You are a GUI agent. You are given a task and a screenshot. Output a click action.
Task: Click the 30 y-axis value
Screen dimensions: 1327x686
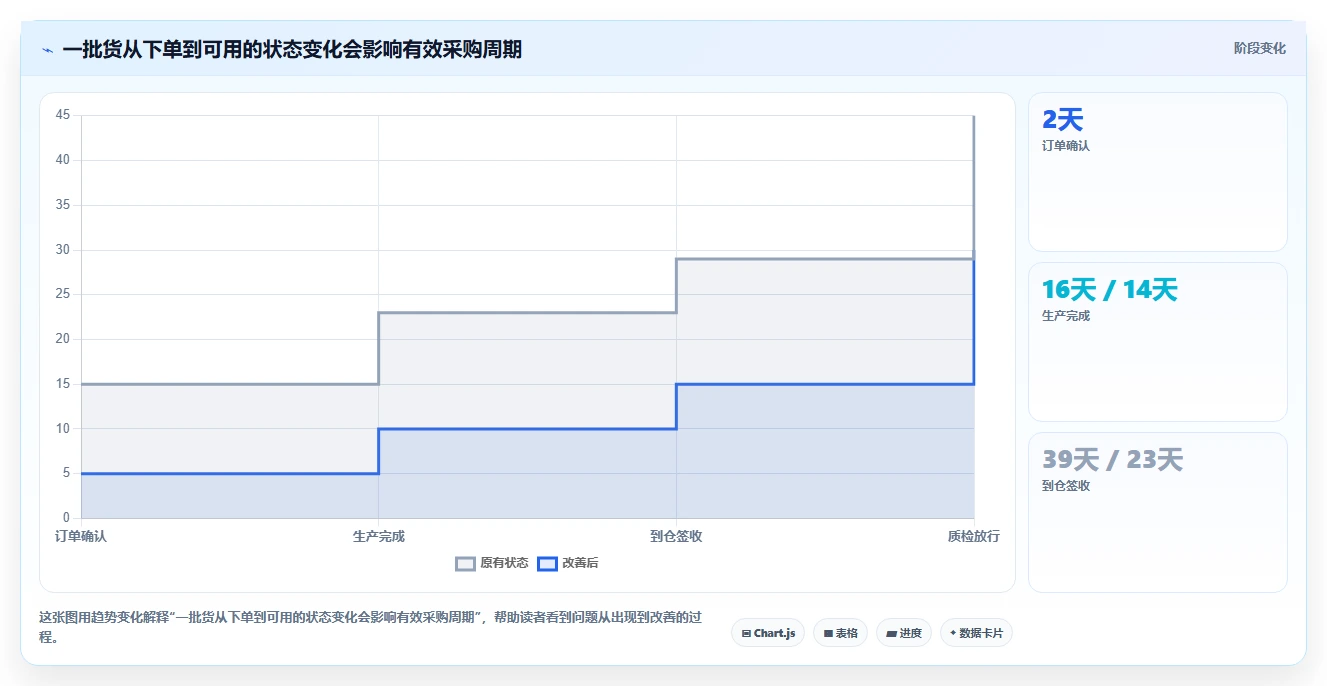click(63, 249)
